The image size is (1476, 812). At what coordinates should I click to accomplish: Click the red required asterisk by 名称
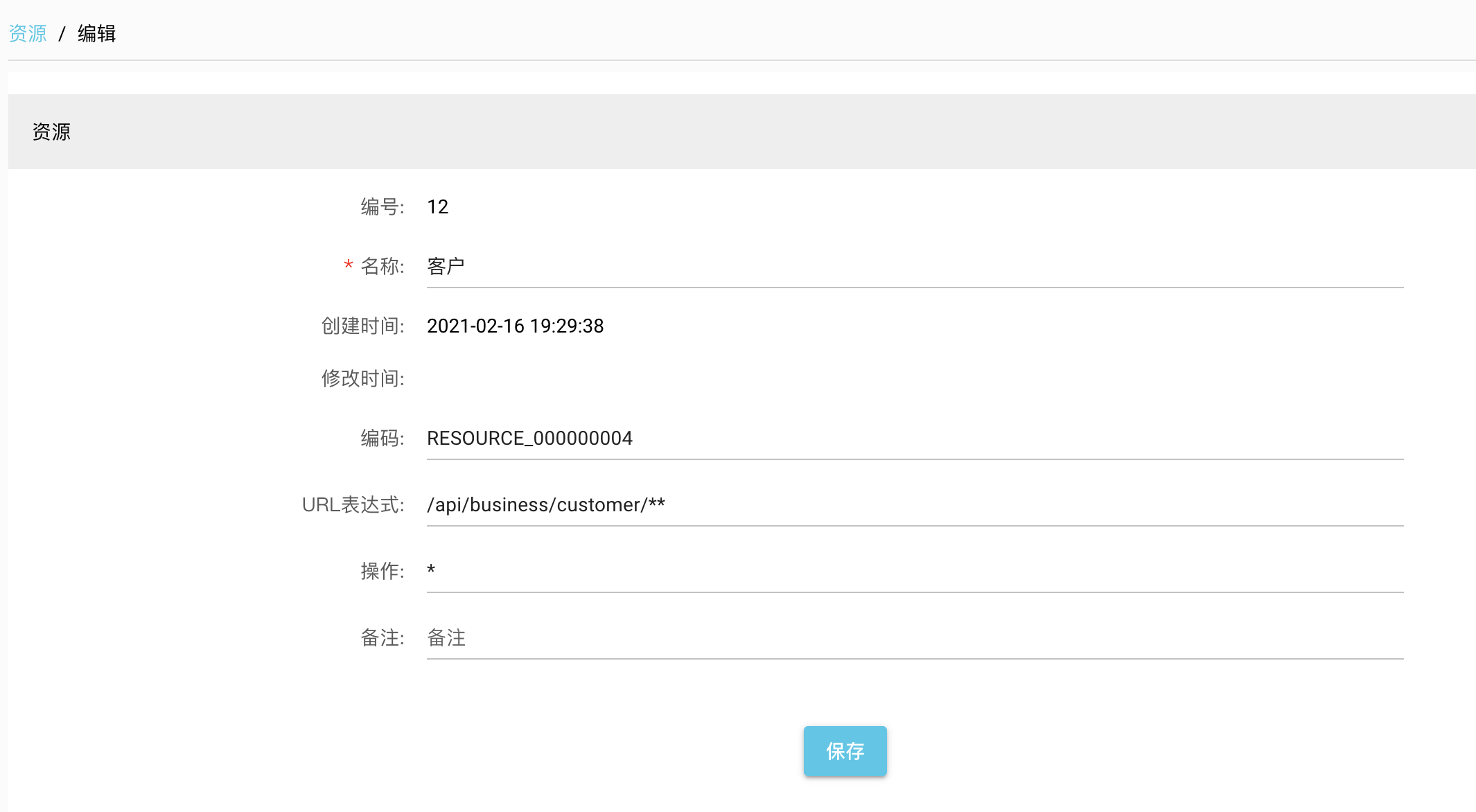click(x=349, y=265)
